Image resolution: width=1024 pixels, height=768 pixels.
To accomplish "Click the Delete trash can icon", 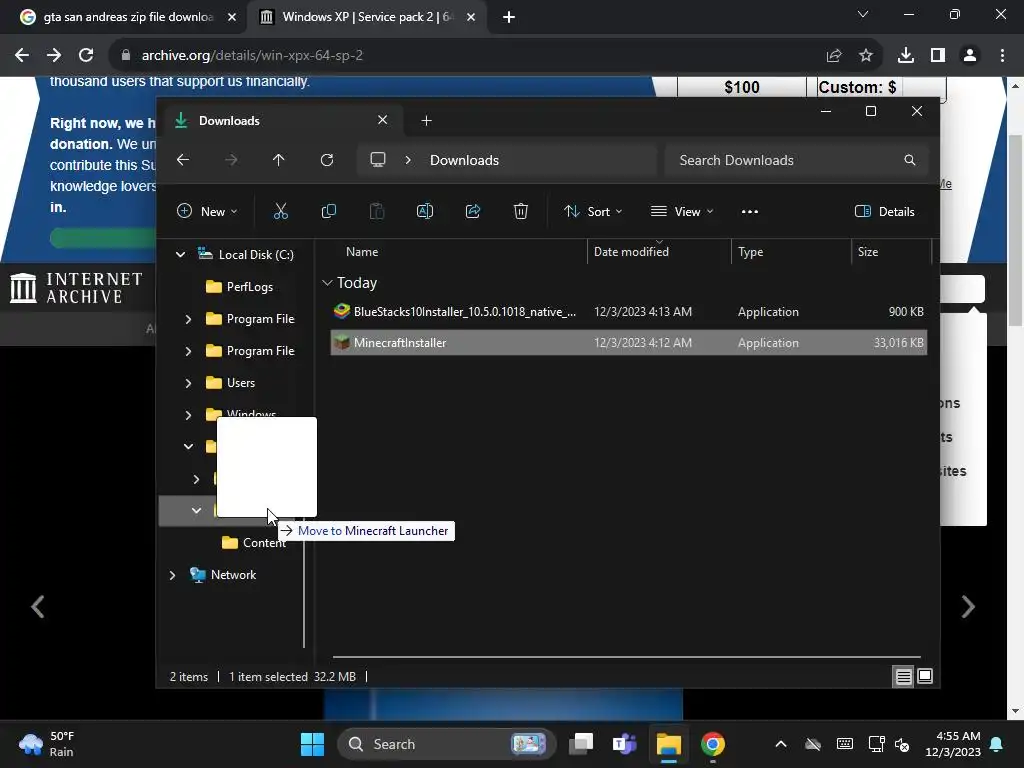I will point(520,212).
